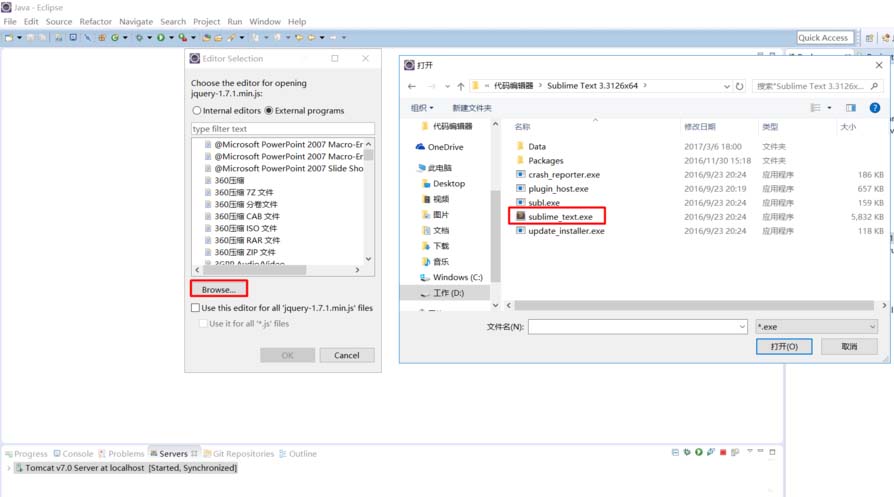Click the Servers view menu triangle

(x=750, y=451)
